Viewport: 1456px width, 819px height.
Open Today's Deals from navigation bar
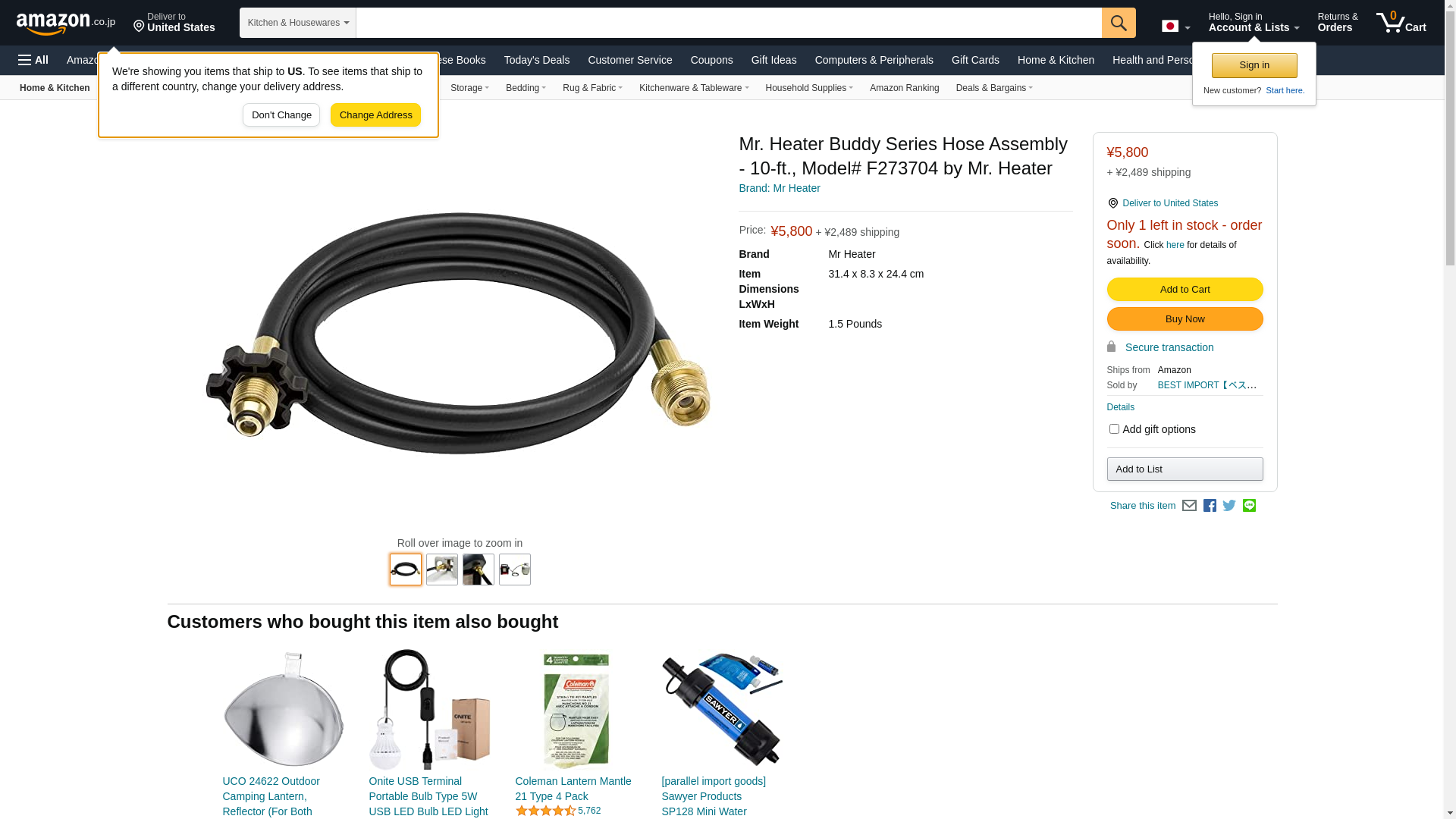point(536,60)
